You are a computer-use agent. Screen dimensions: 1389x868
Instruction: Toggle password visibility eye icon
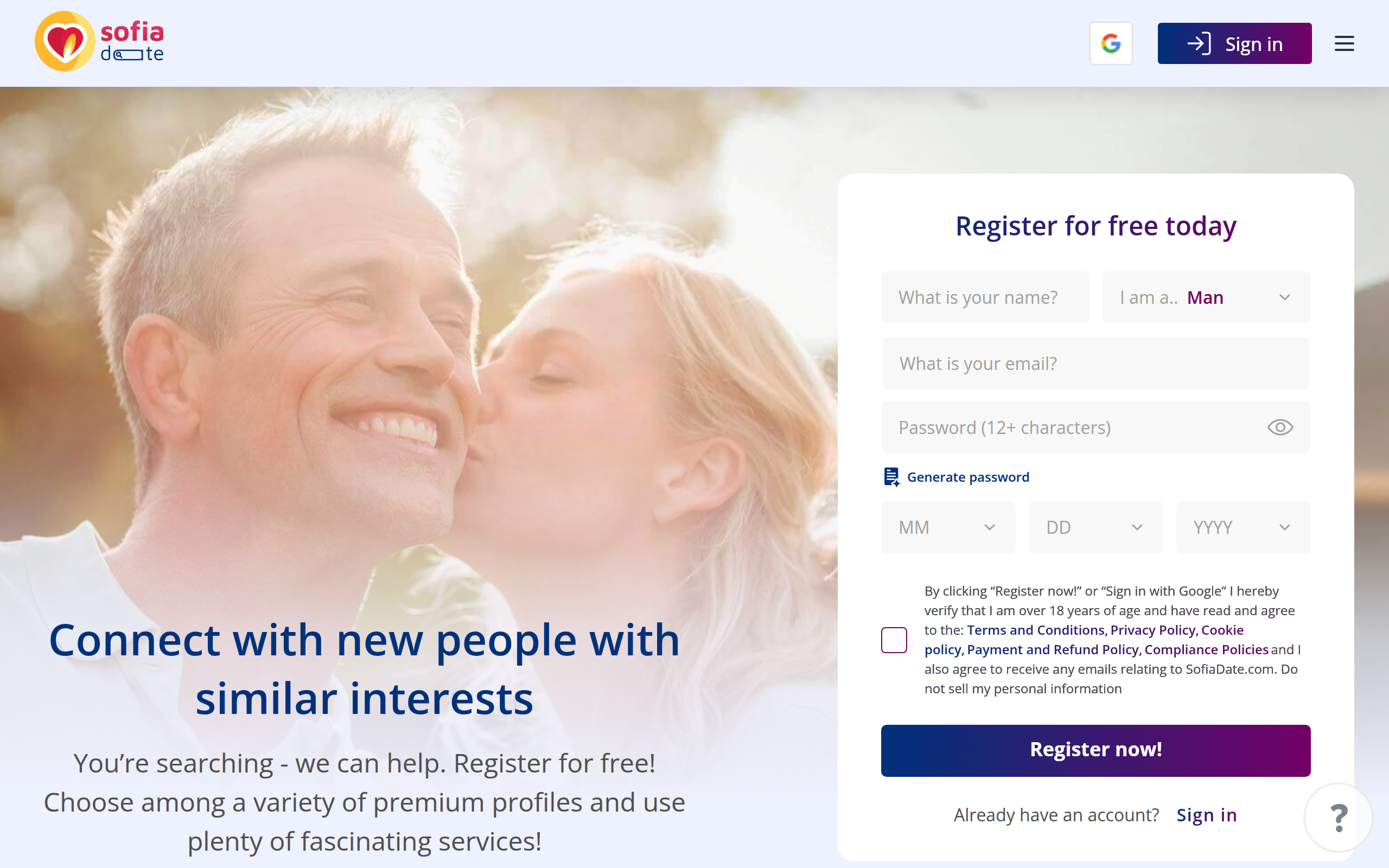pos(1279,427)
